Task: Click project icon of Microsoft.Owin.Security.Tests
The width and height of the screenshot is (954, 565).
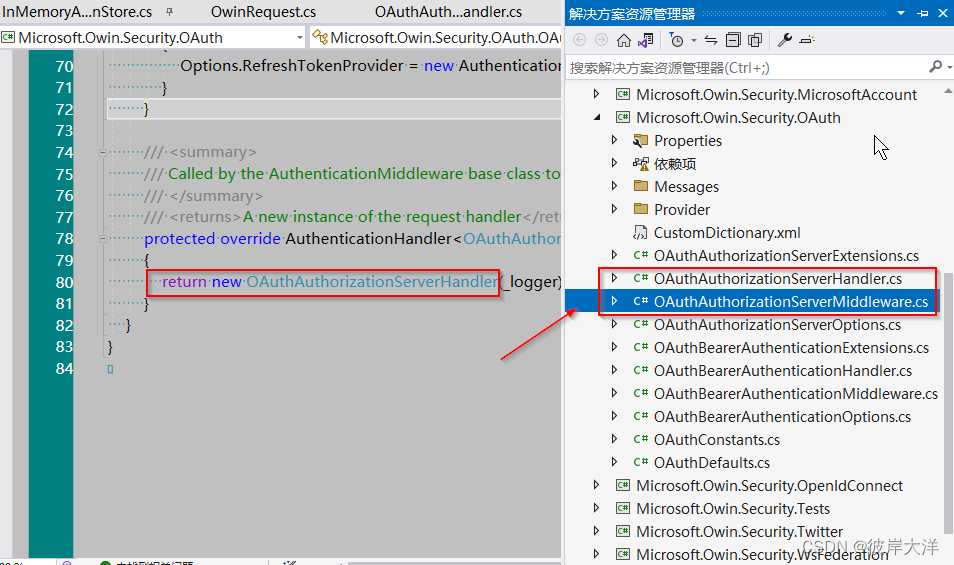Action: click(x=622, y=508)
